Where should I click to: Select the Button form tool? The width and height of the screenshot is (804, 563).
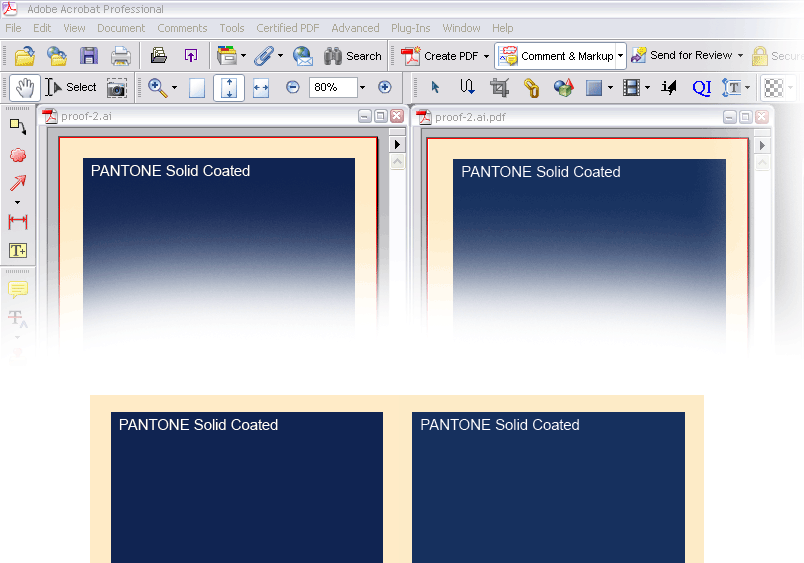[x=594, y=88]
